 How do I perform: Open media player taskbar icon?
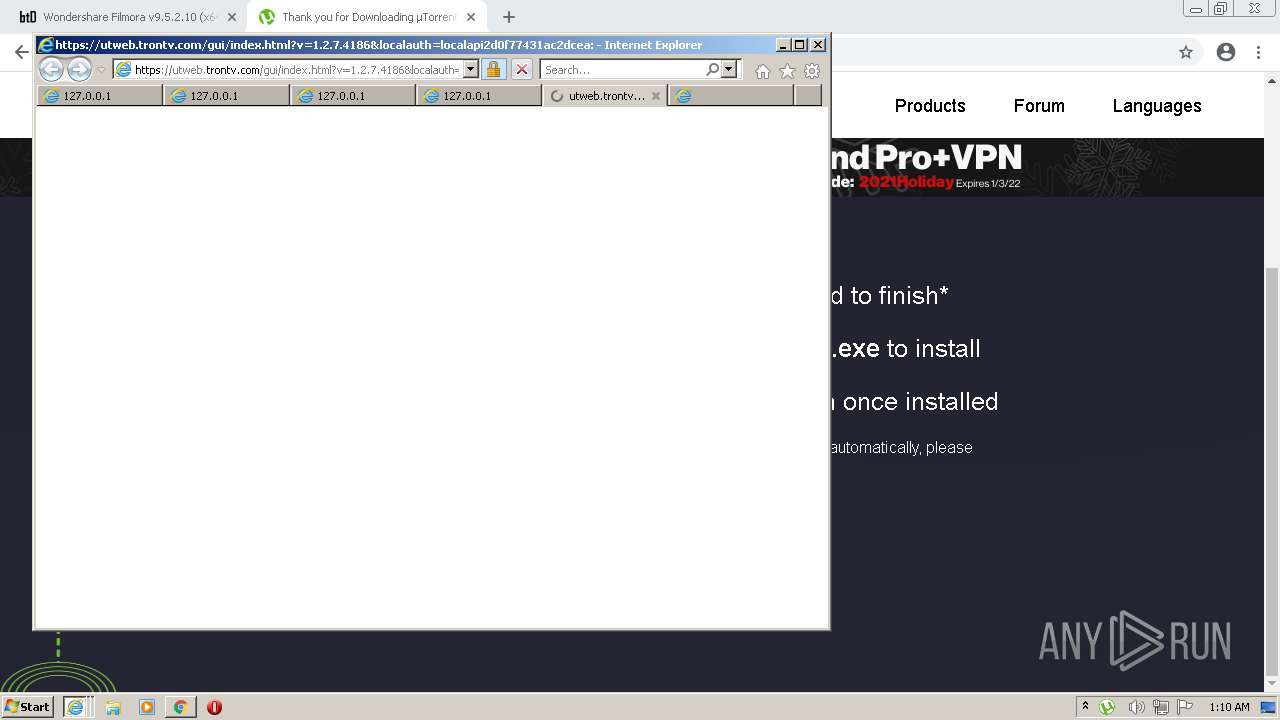147,707
